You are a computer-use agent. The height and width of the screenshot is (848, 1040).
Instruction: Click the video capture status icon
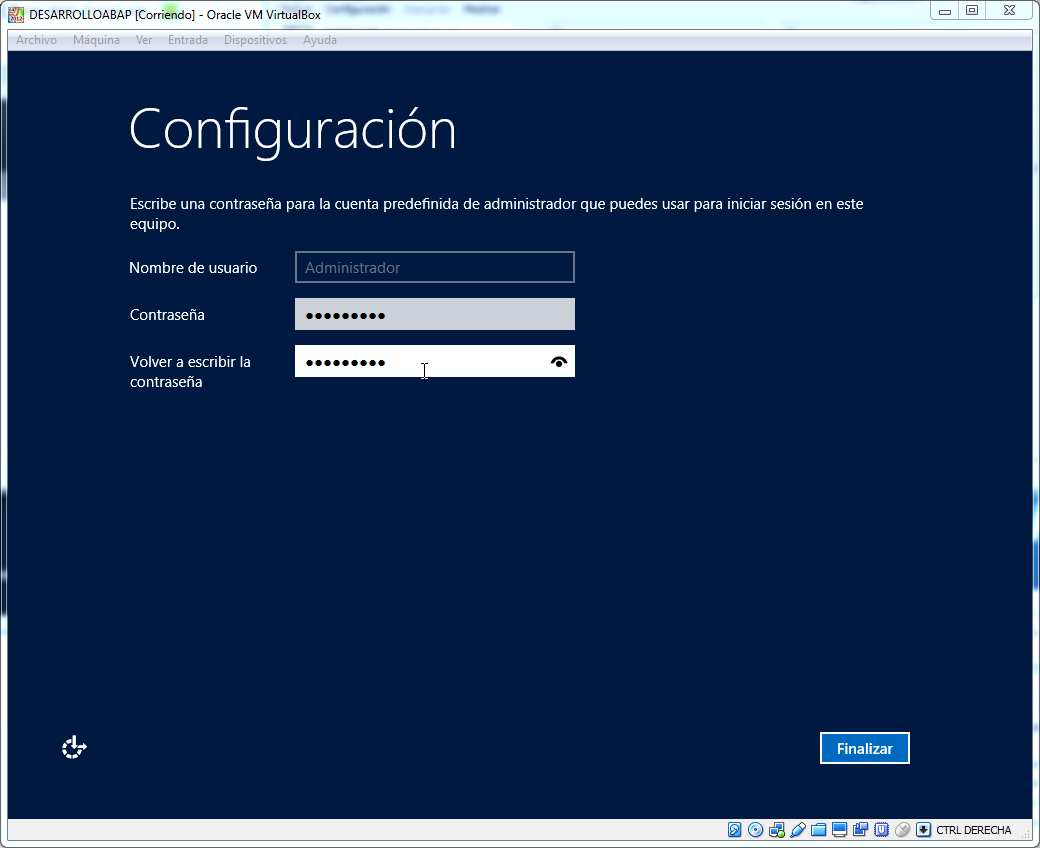click(x=861, y=829)
